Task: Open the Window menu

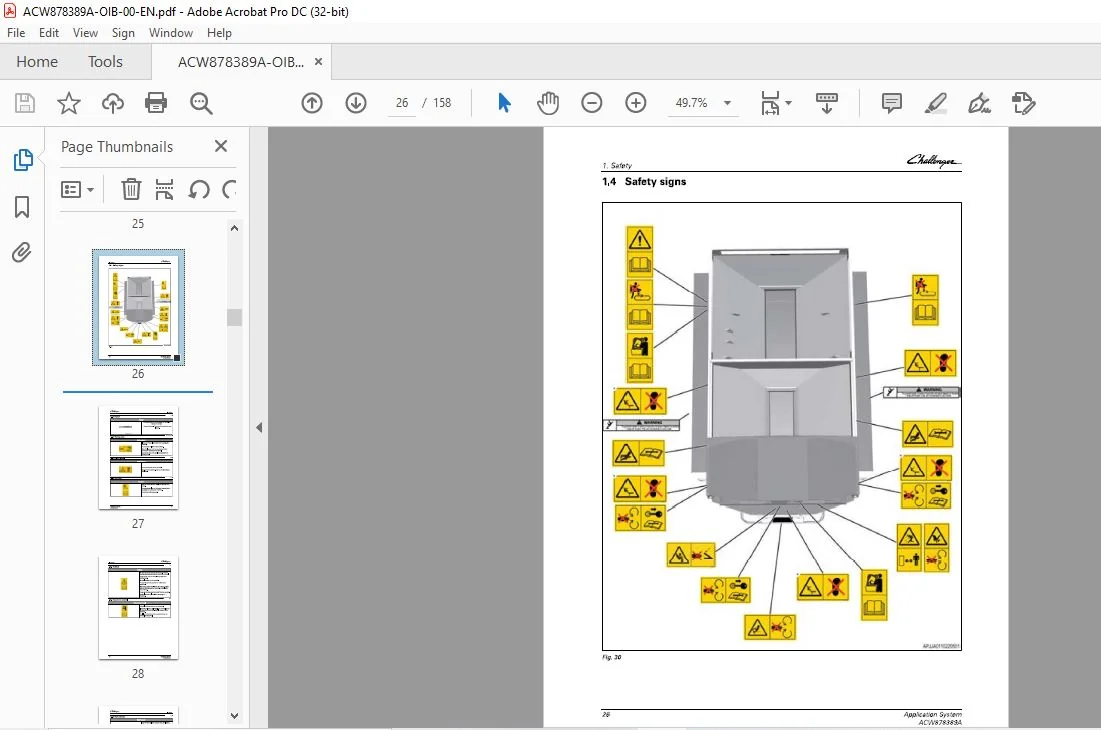Action: point(171,33)
